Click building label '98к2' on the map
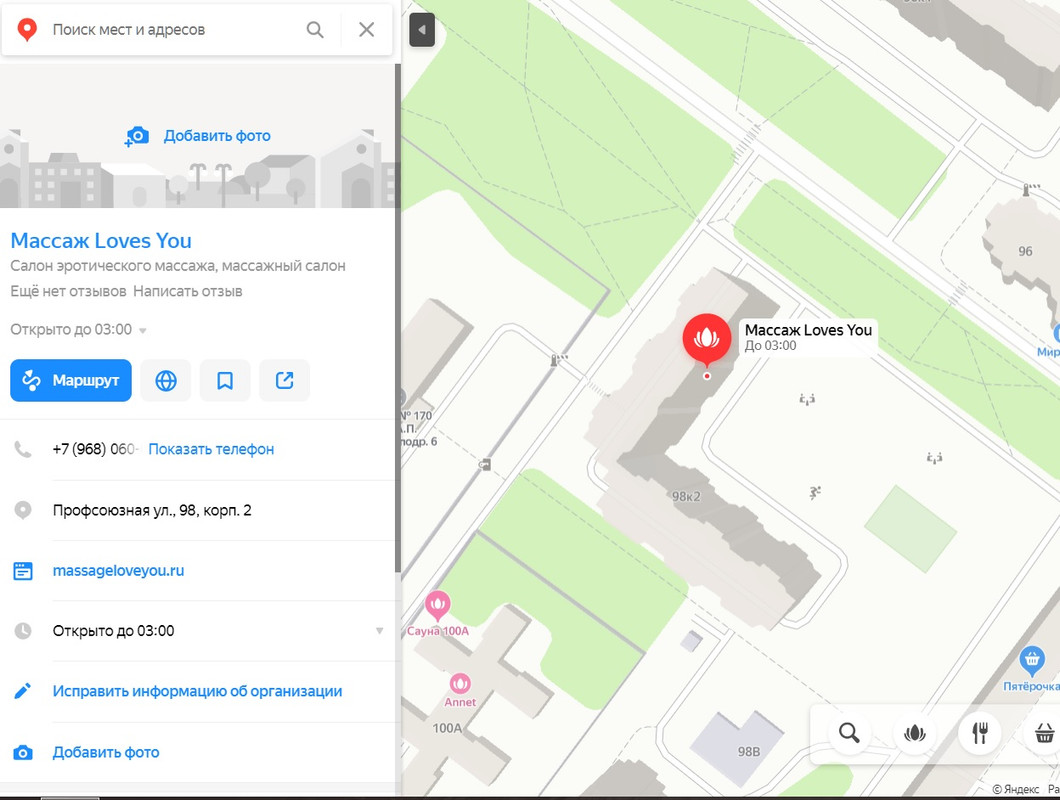1060x800 pixels. [686, 497]
